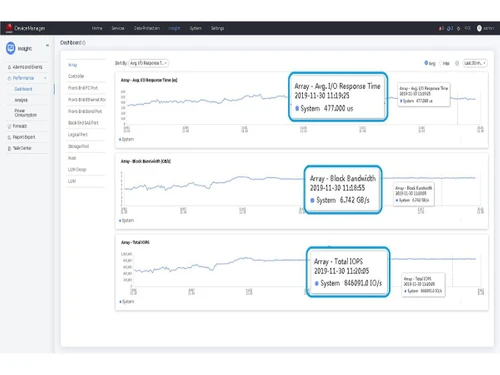Open the blue task count indicator in header
Screen dimensions: 500x375
[450, 28]
